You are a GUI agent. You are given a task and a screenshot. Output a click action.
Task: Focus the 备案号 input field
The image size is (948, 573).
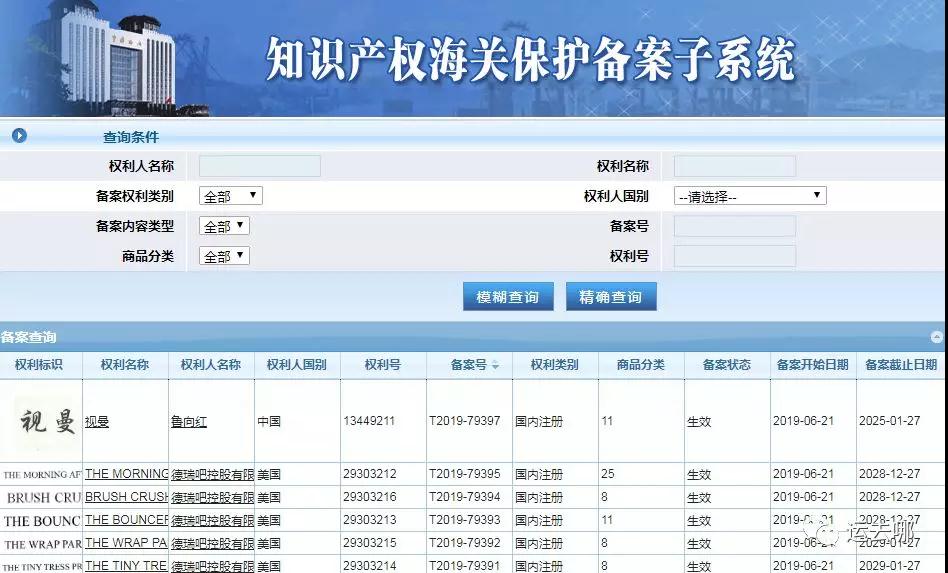point(735,226)
